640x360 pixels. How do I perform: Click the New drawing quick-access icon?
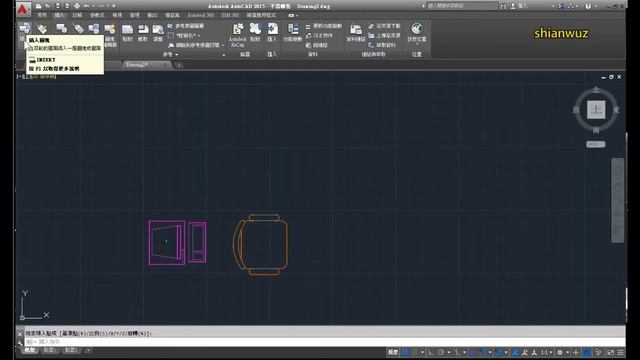(38, 6)
